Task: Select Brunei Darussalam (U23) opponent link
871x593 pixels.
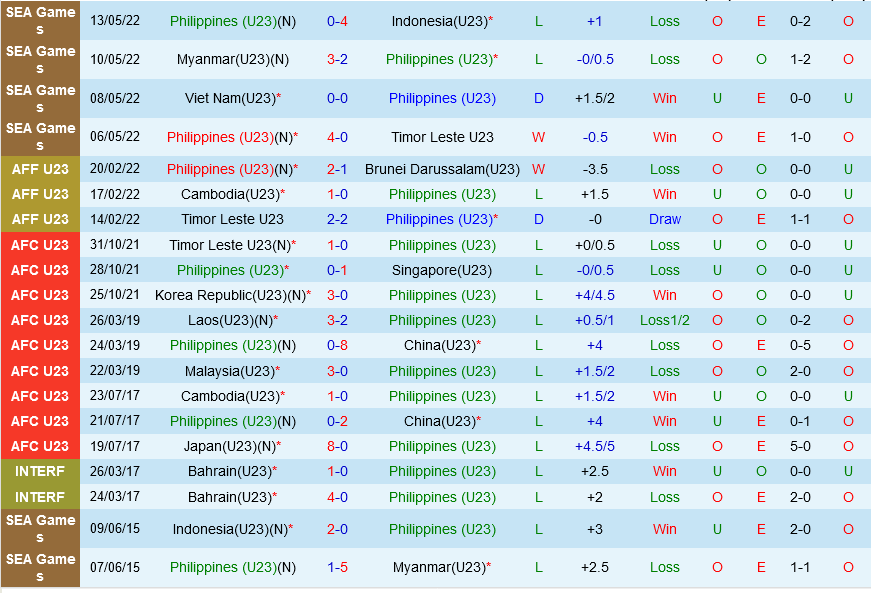Action: (x=442, y=169)
